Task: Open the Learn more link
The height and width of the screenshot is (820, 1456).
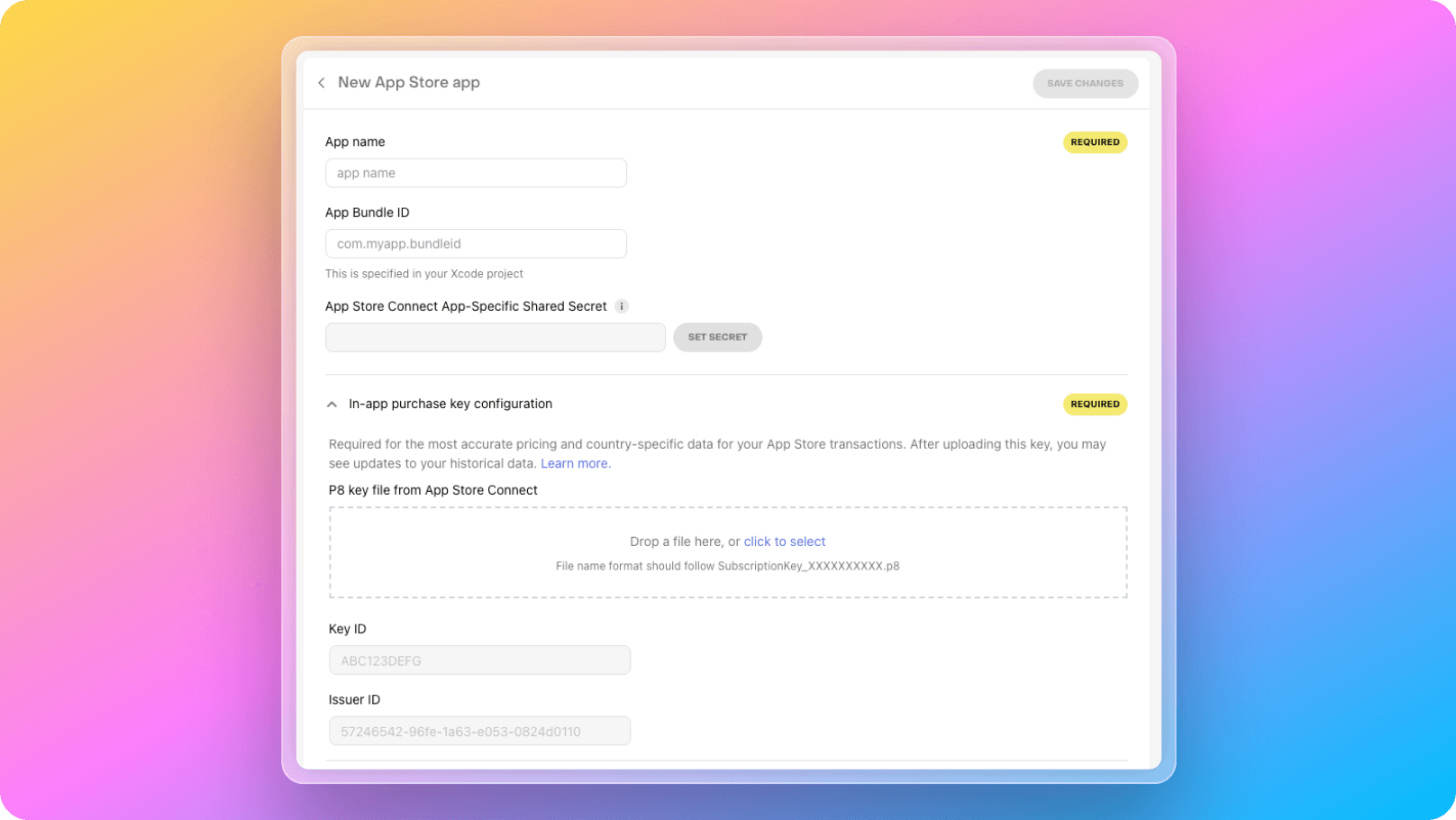Action: (576, 463)
